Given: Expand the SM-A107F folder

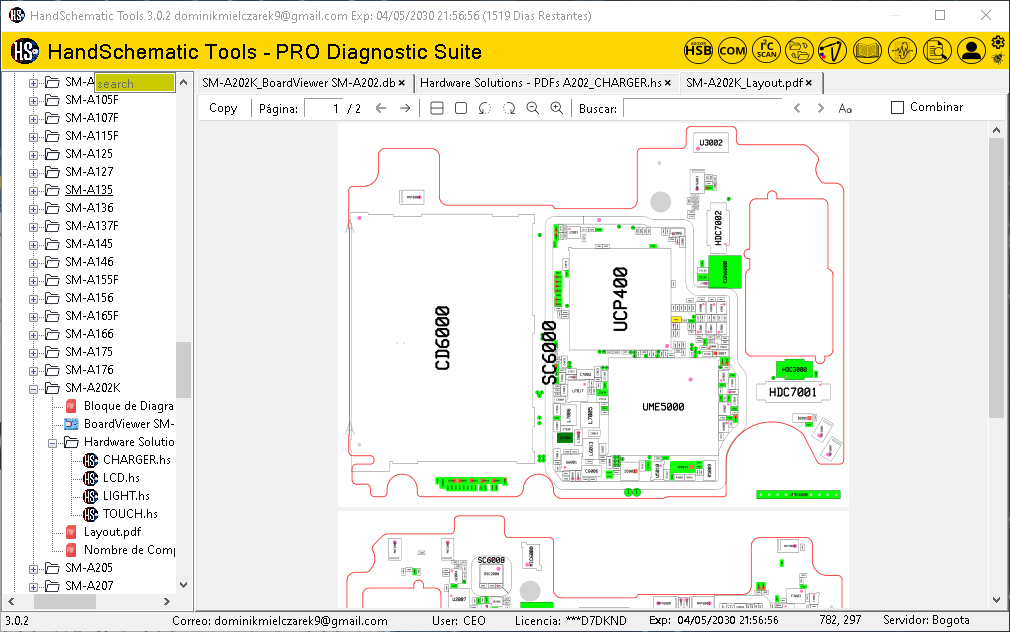Looking at the screenshot, I should pos(33,119).
